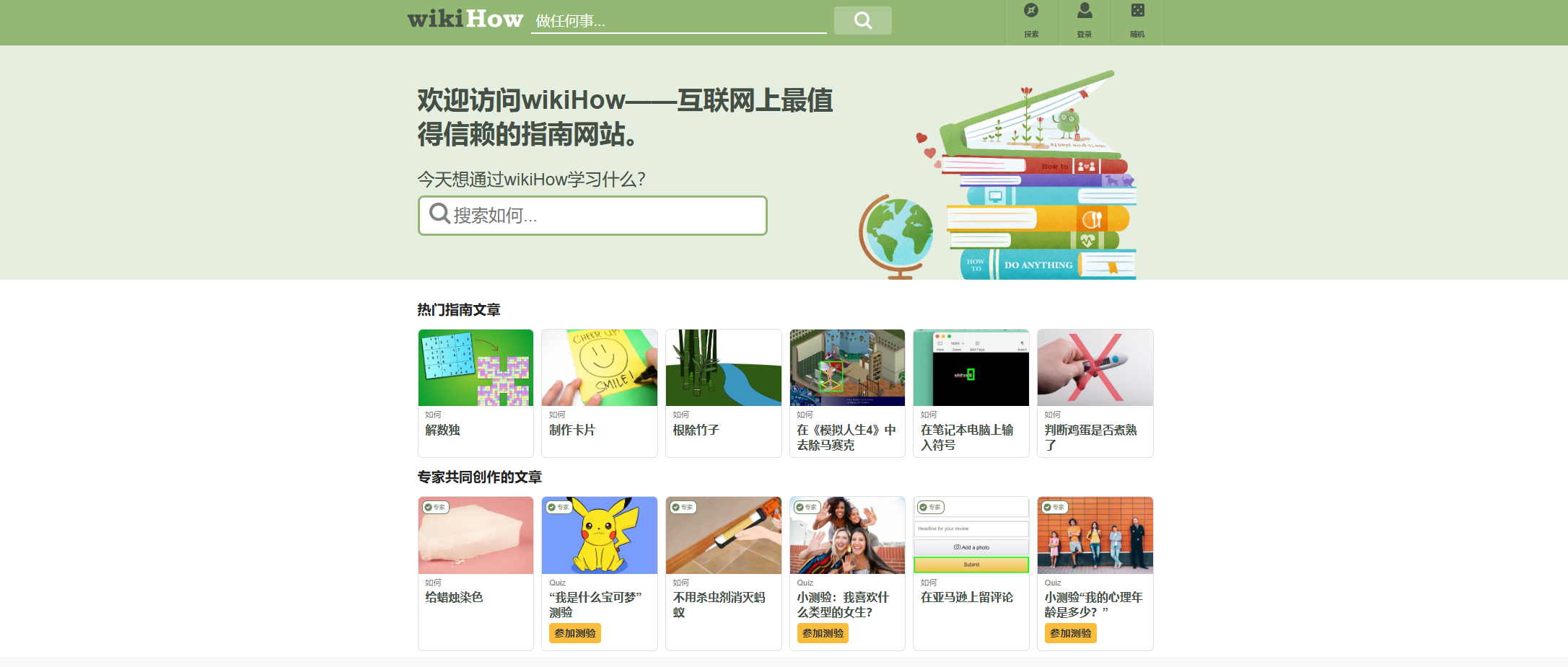This screenshot has width=1568, height=667.
Task: Click the wikiHow logo
Action: pos(465,19)
